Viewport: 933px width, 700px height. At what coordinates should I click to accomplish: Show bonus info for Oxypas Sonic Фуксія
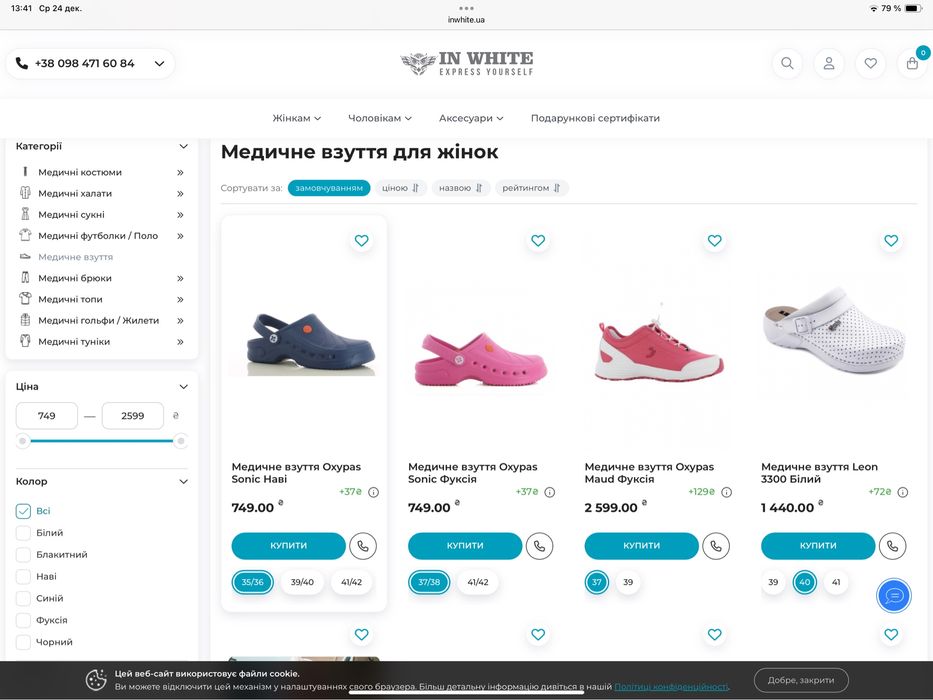[550, 492]
